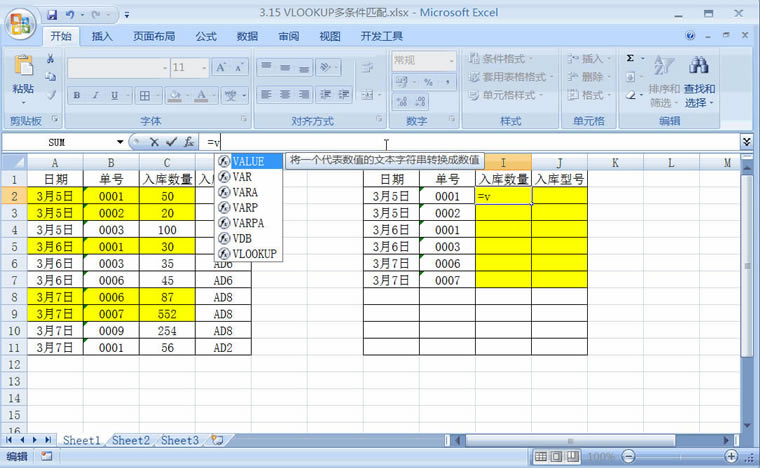Toggle center alignment

coord(285,94)
